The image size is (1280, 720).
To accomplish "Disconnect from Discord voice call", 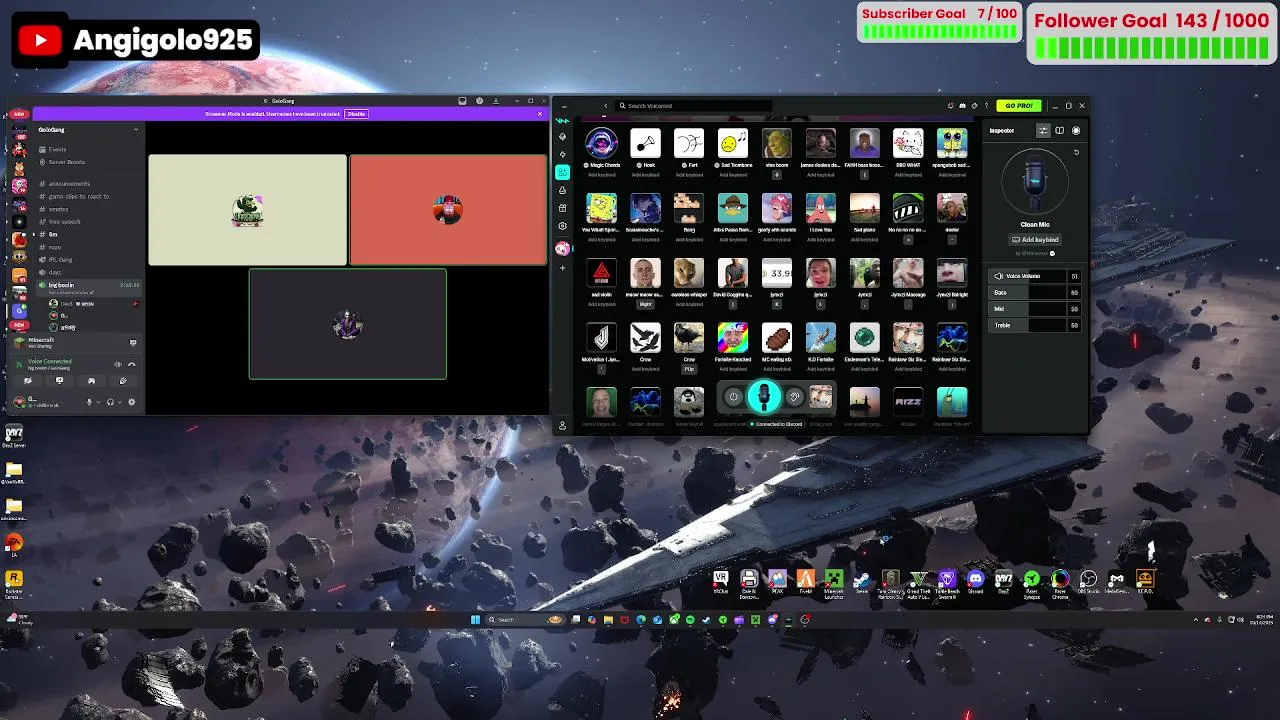I will point(131,364).
